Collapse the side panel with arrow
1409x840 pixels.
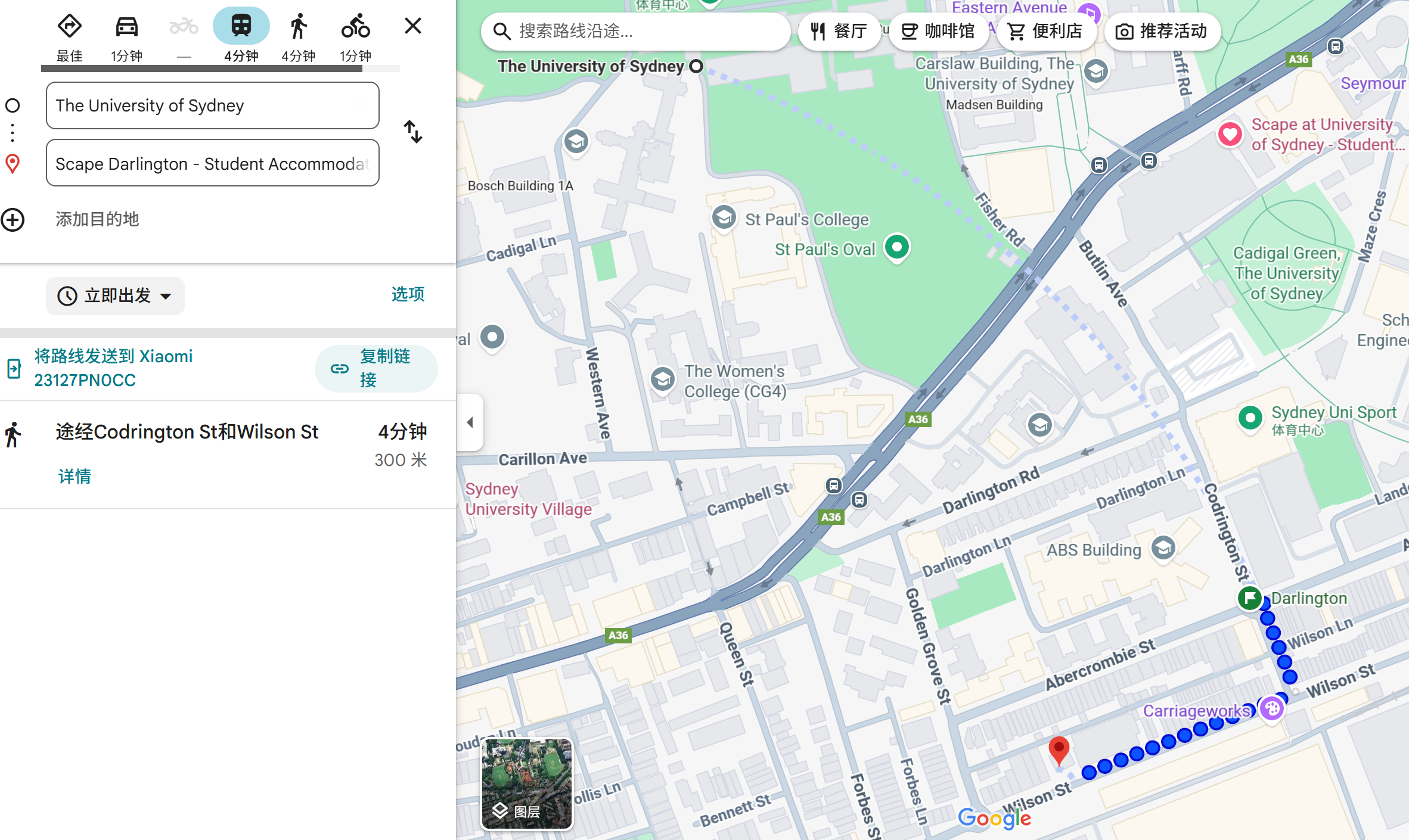pyautogui.click(x=470, y=422)
